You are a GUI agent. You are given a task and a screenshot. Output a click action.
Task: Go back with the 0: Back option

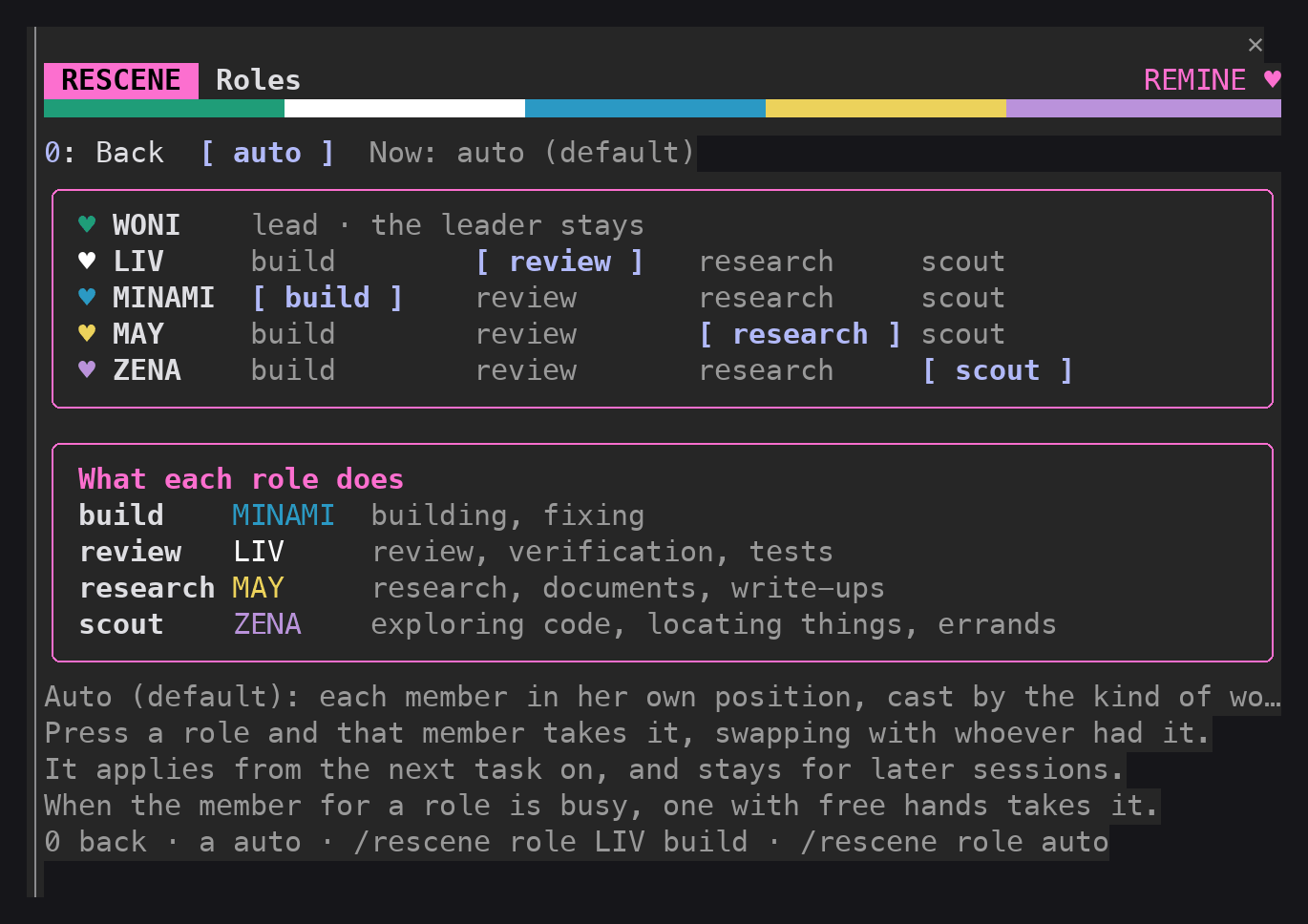coord(104,153)
